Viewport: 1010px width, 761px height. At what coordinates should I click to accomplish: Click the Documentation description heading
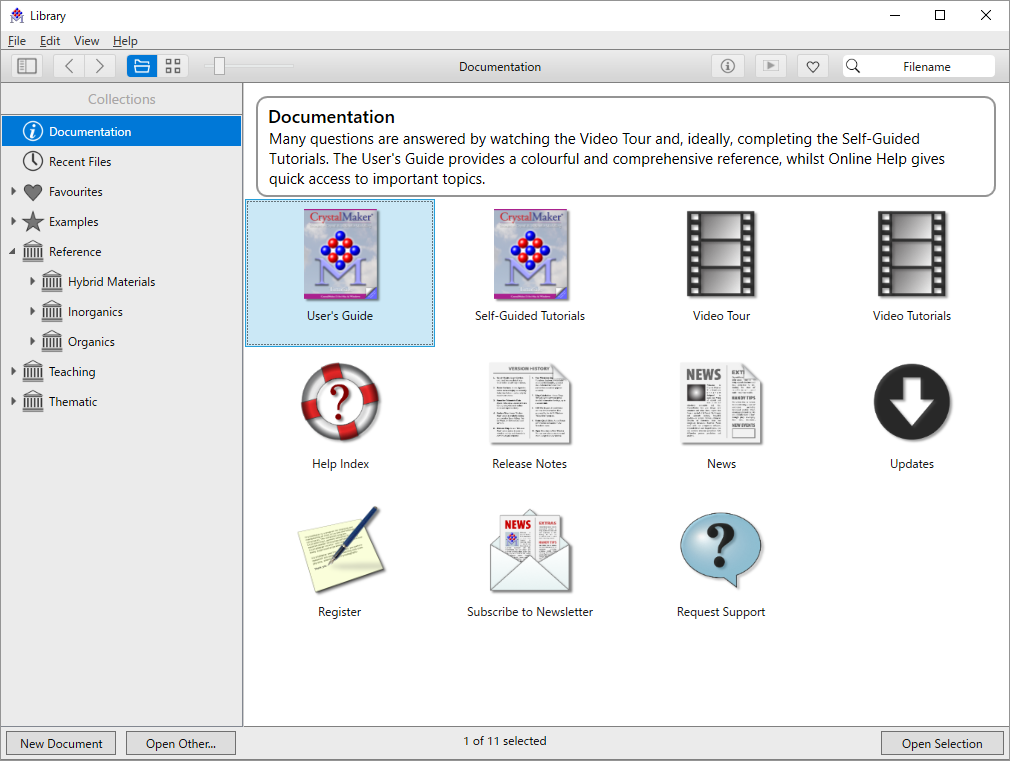(x=332, y=117)
